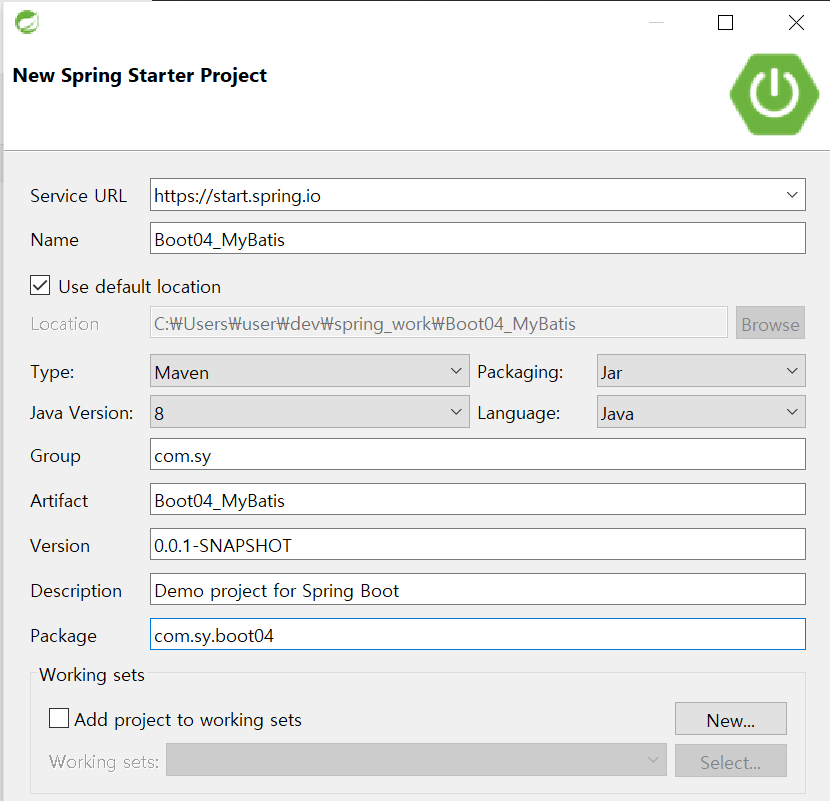Click the Artifact field with Boot04_MyBatis

coord(477,499)
